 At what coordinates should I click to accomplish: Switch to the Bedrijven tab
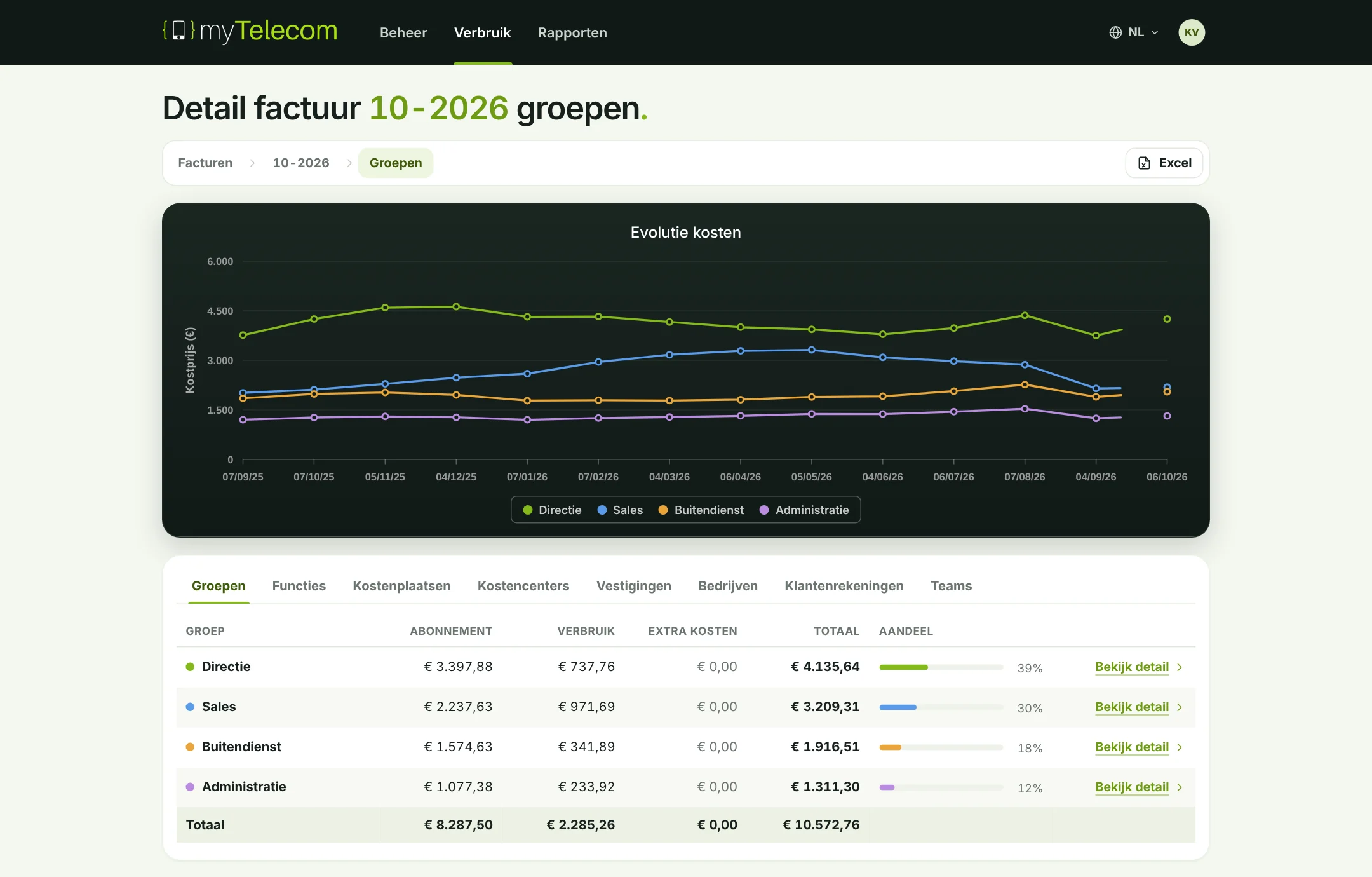point(728,586)
